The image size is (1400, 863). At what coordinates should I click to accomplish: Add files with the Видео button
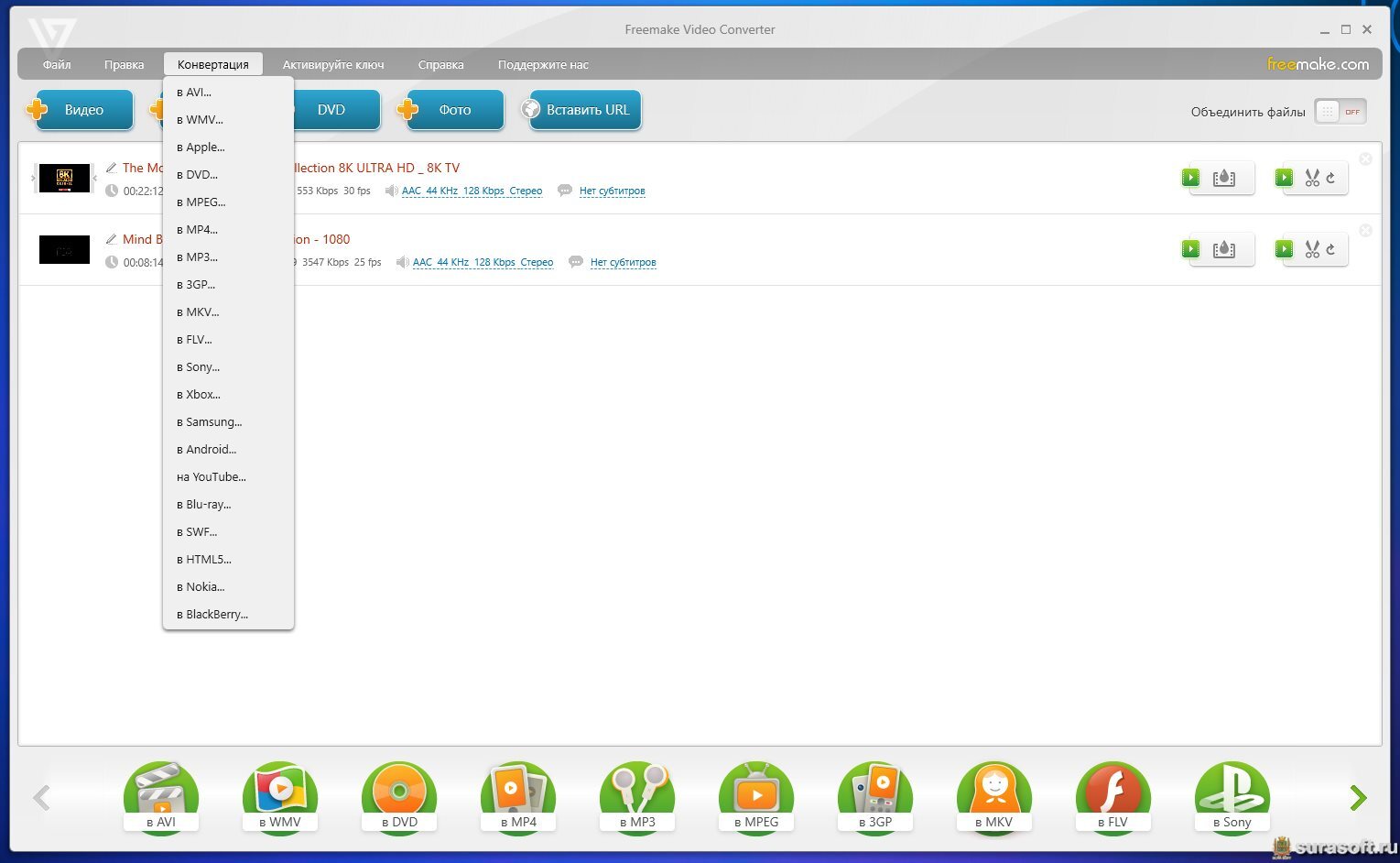tap(80, 110)
